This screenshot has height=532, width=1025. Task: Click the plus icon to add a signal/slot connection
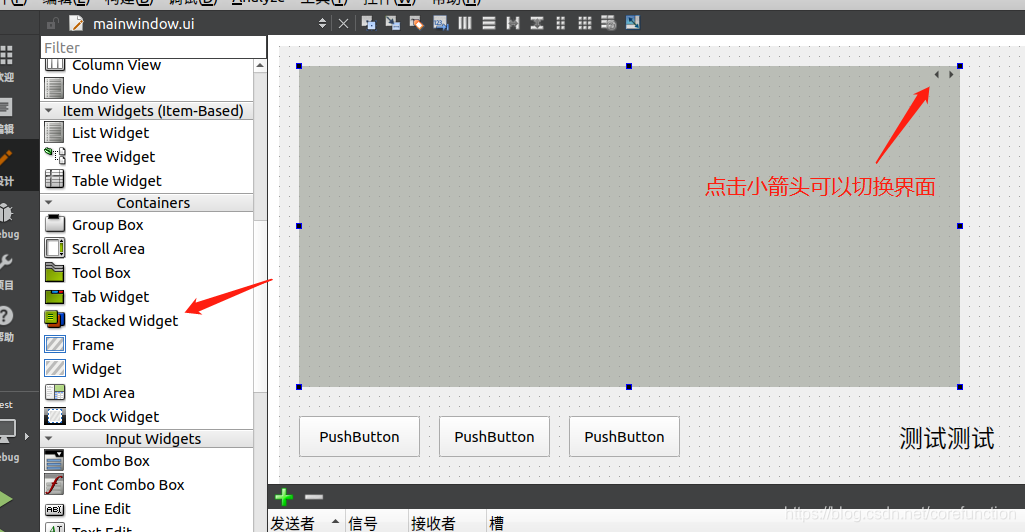284,497
